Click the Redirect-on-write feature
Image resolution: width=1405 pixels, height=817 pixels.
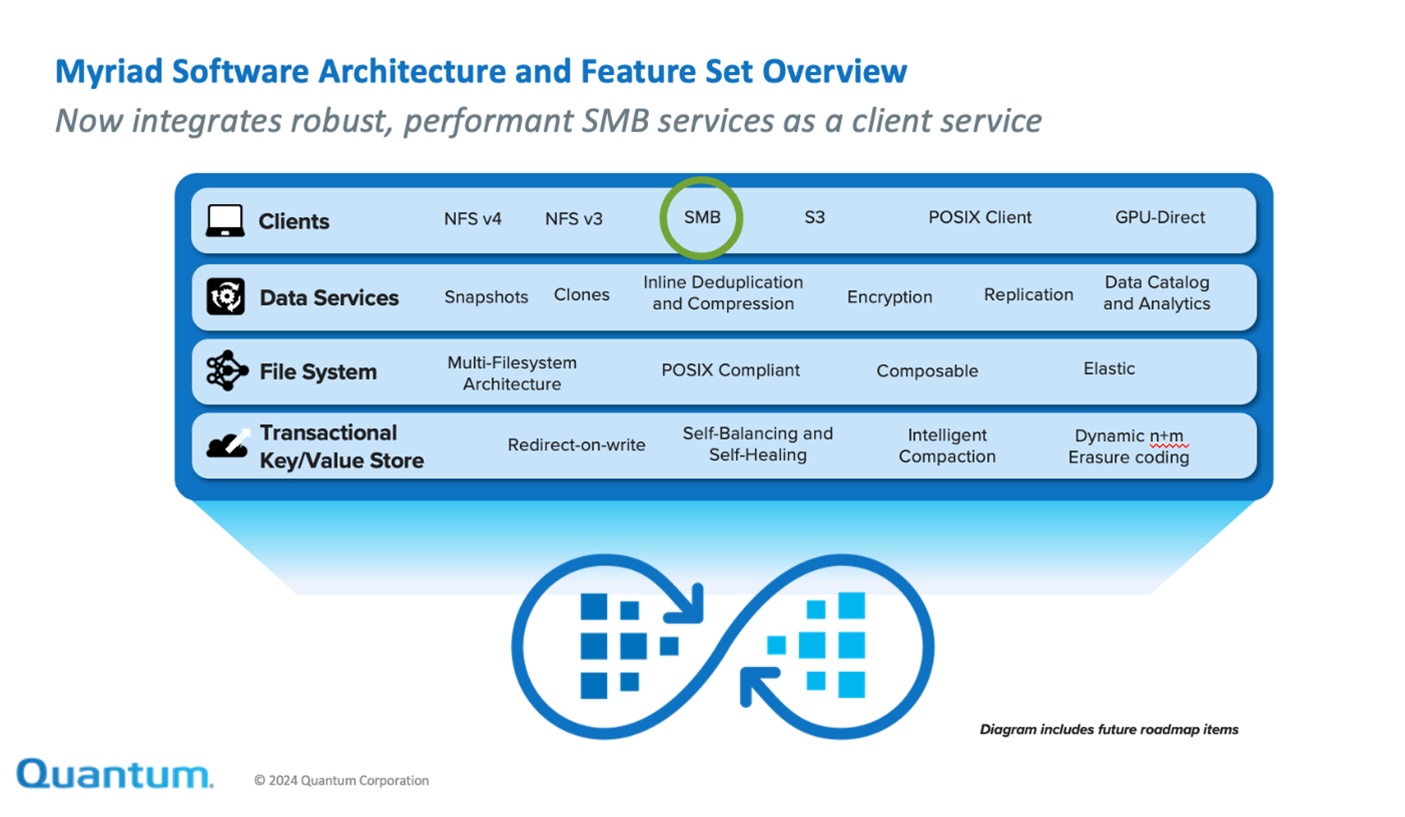click(577, 445)
